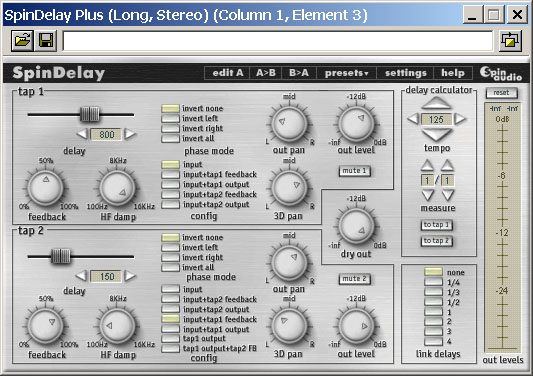The width and height of the screenshot is (533, 376).
Task: Click the edit A menu item
Action: point(227,73)
